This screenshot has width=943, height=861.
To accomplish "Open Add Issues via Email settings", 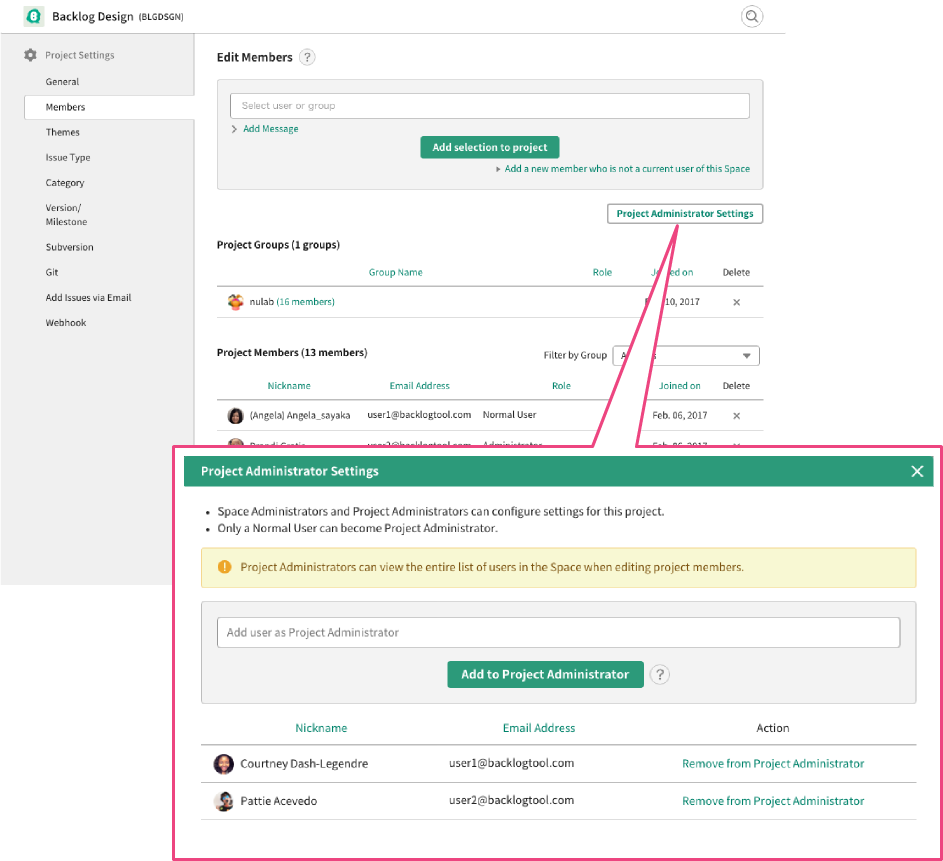I will point(88,298).
